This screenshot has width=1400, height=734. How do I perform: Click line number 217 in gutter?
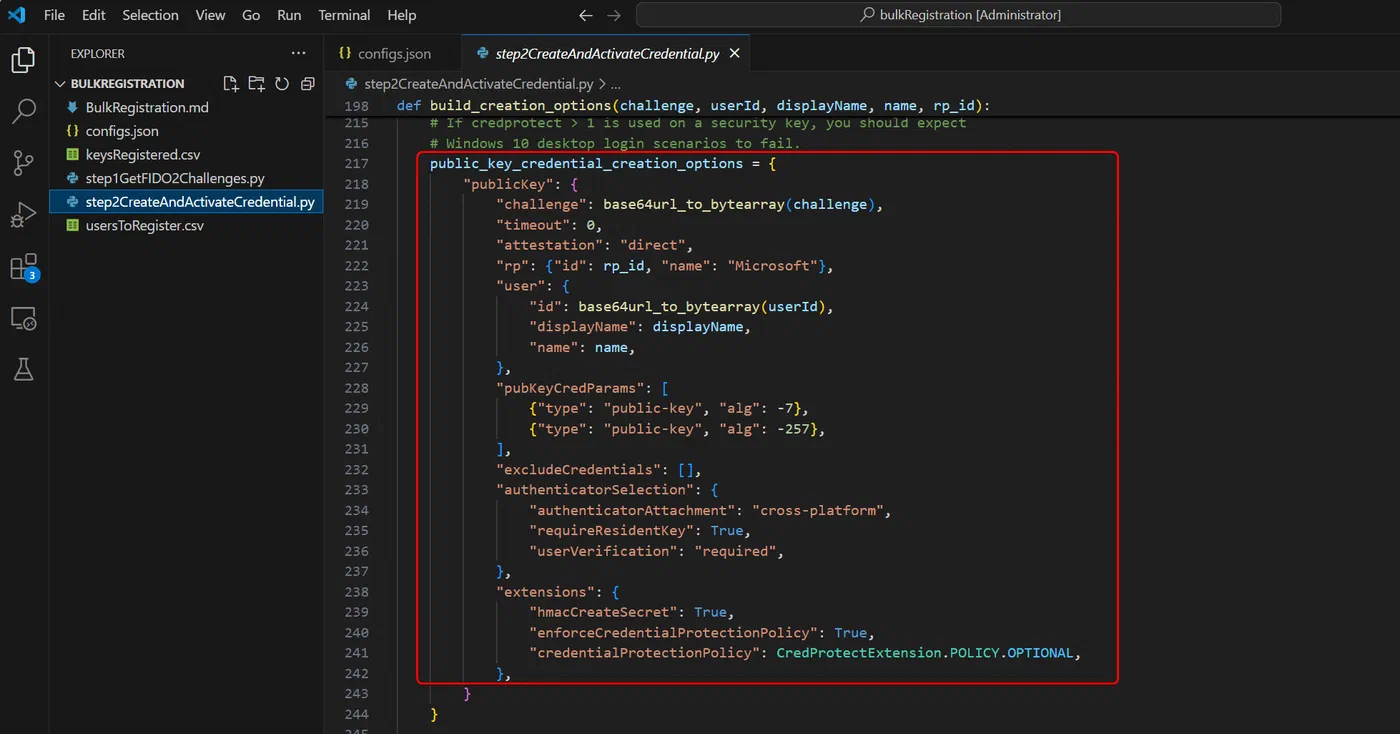(356, 163)
